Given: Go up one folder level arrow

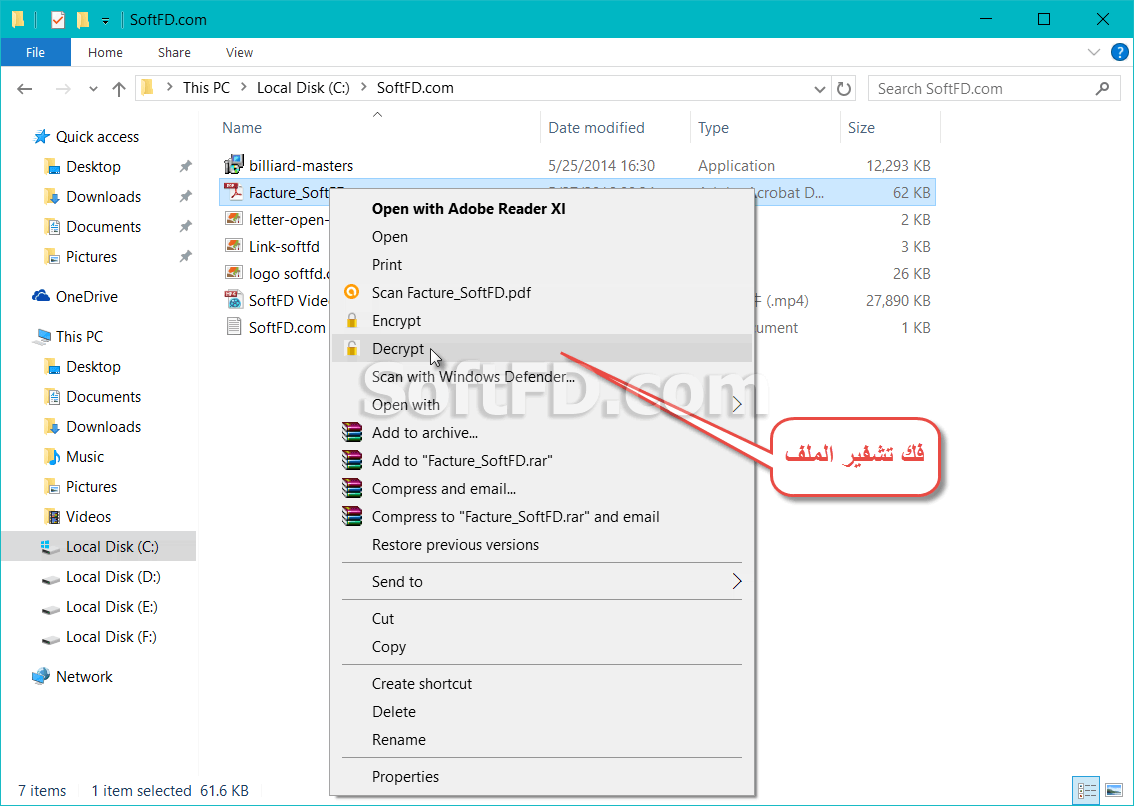Looking at the screenshot, I should click(x=119, y=88).
